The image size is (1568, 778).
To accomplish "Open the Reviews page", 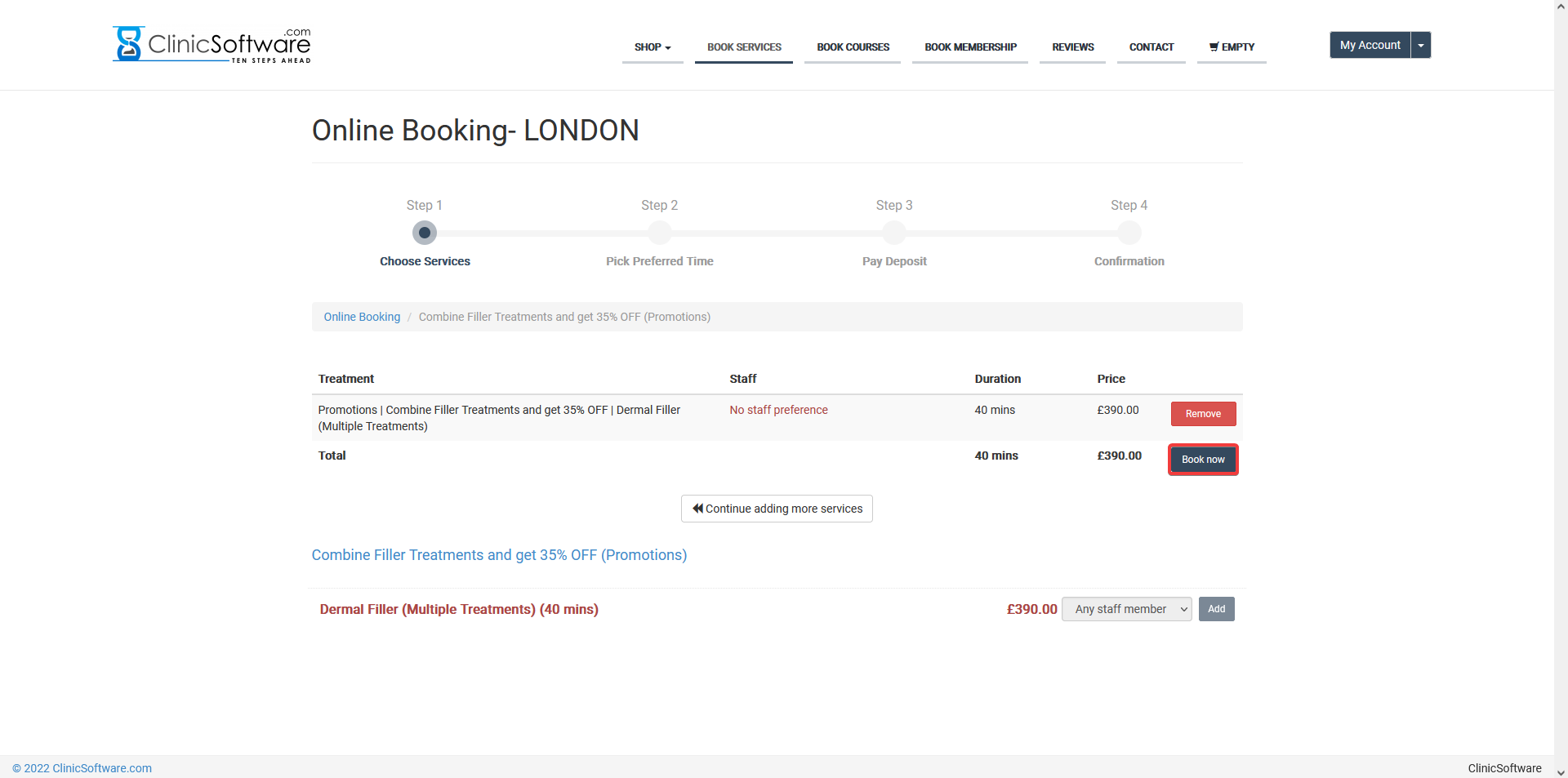I will coord(1072,47).
